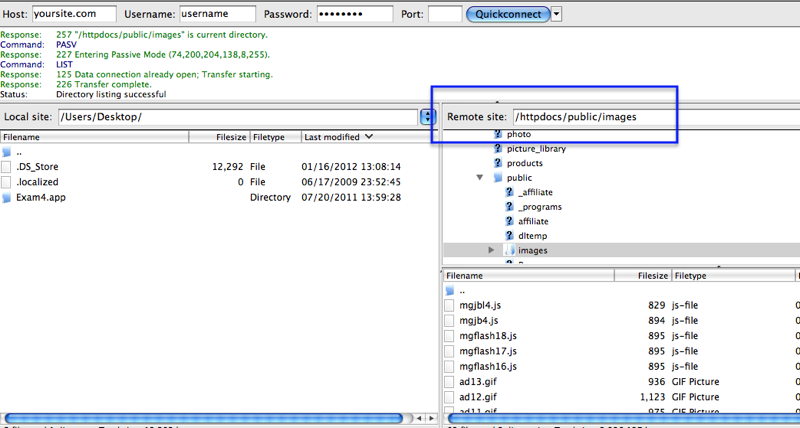This screenshot has width=800, height=428.
Task: Select the dltemp tree item
Action: pos(533,236)
